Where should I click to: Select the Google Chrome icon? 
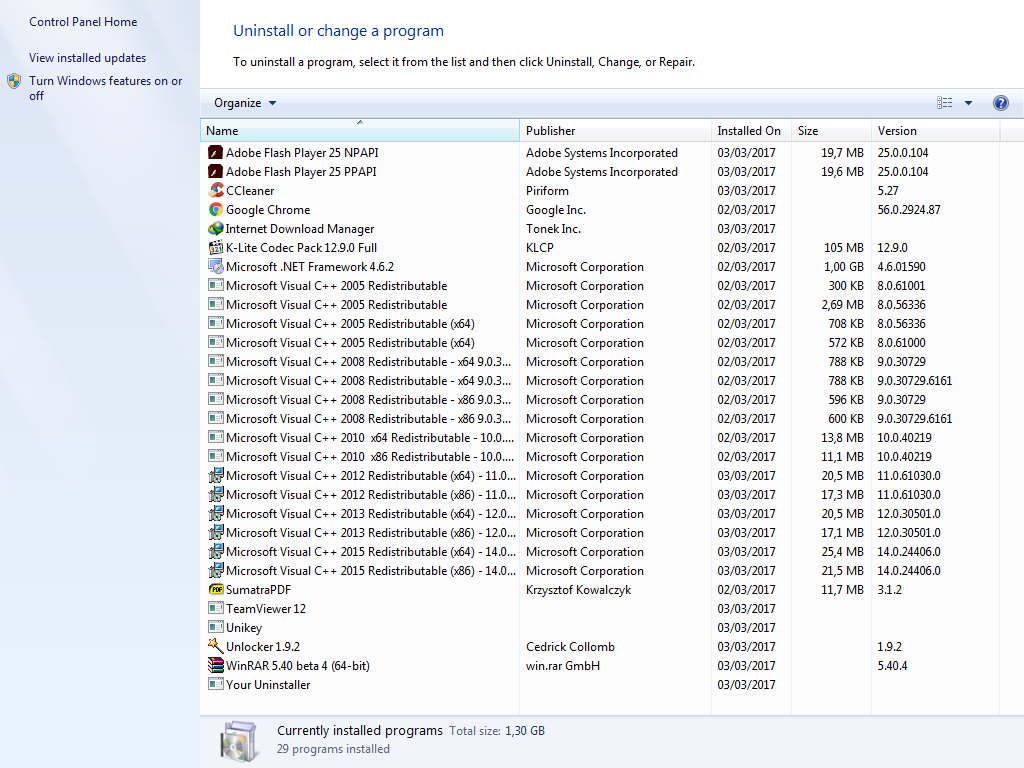coord(216,210)
